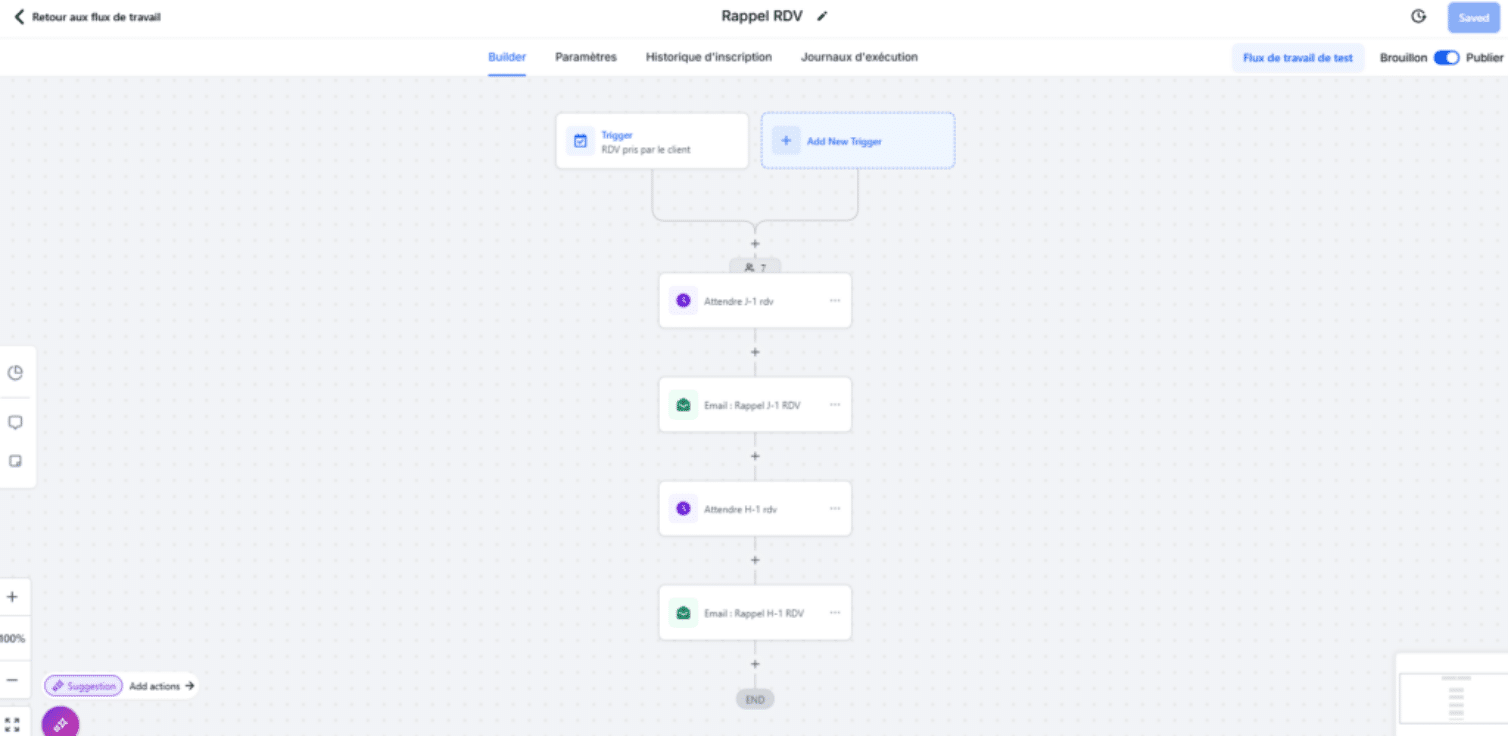Click Add New Trigger box

[x=858, y=140]
